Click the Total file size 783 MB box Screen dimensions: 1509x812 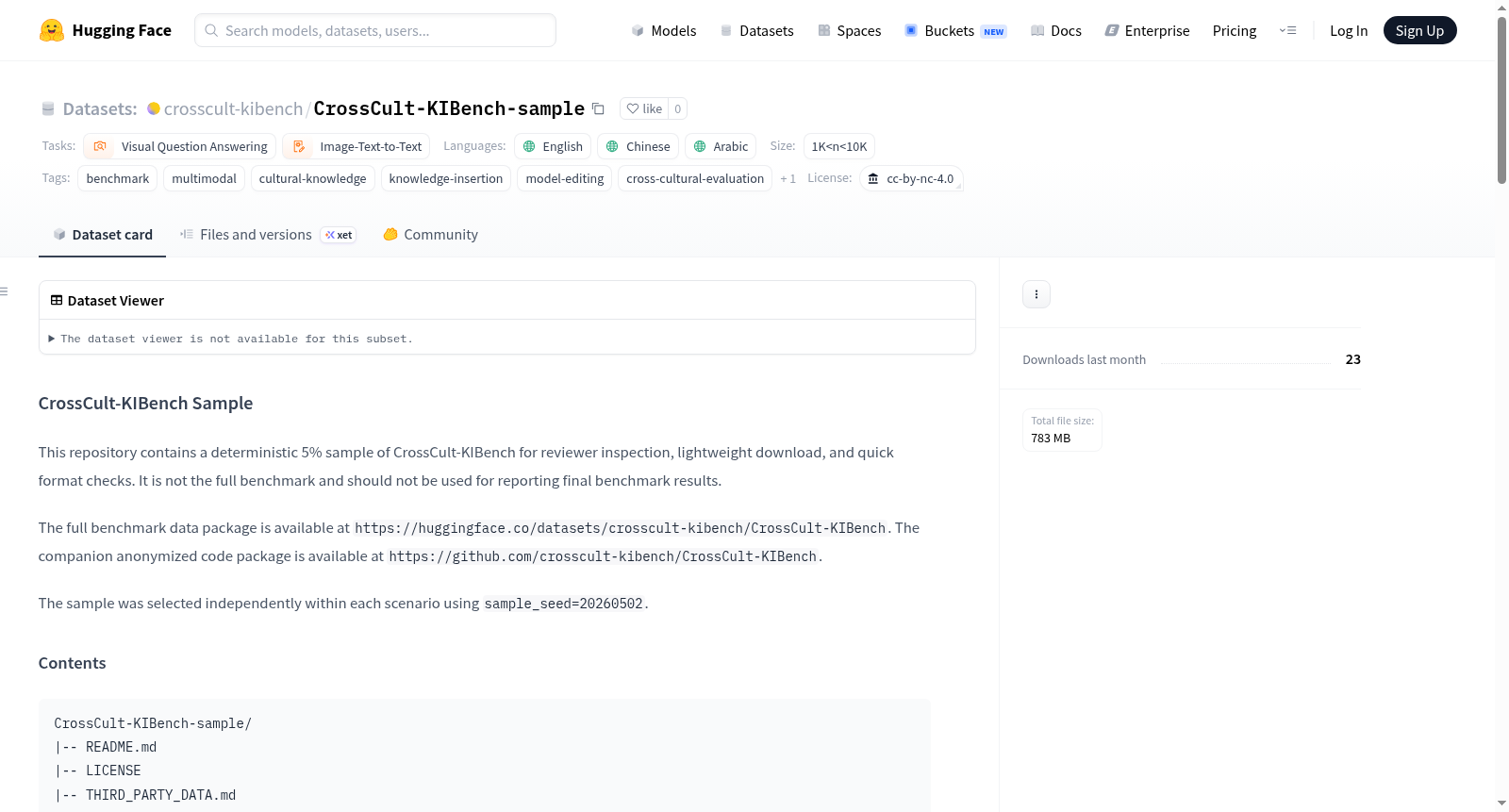[1063, 430]
